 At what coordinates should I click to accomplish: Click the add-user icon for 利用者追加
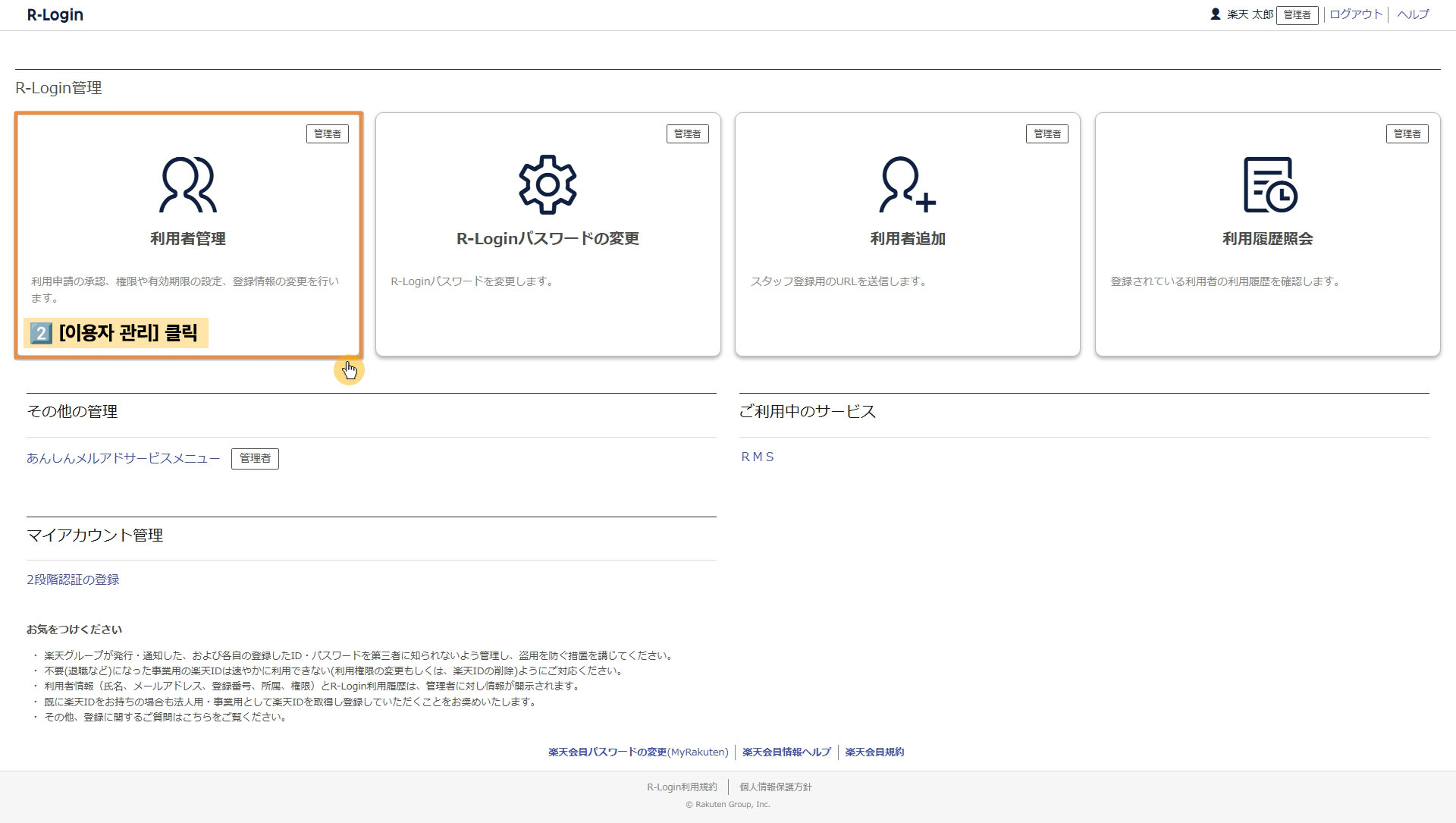pos(907,184)
